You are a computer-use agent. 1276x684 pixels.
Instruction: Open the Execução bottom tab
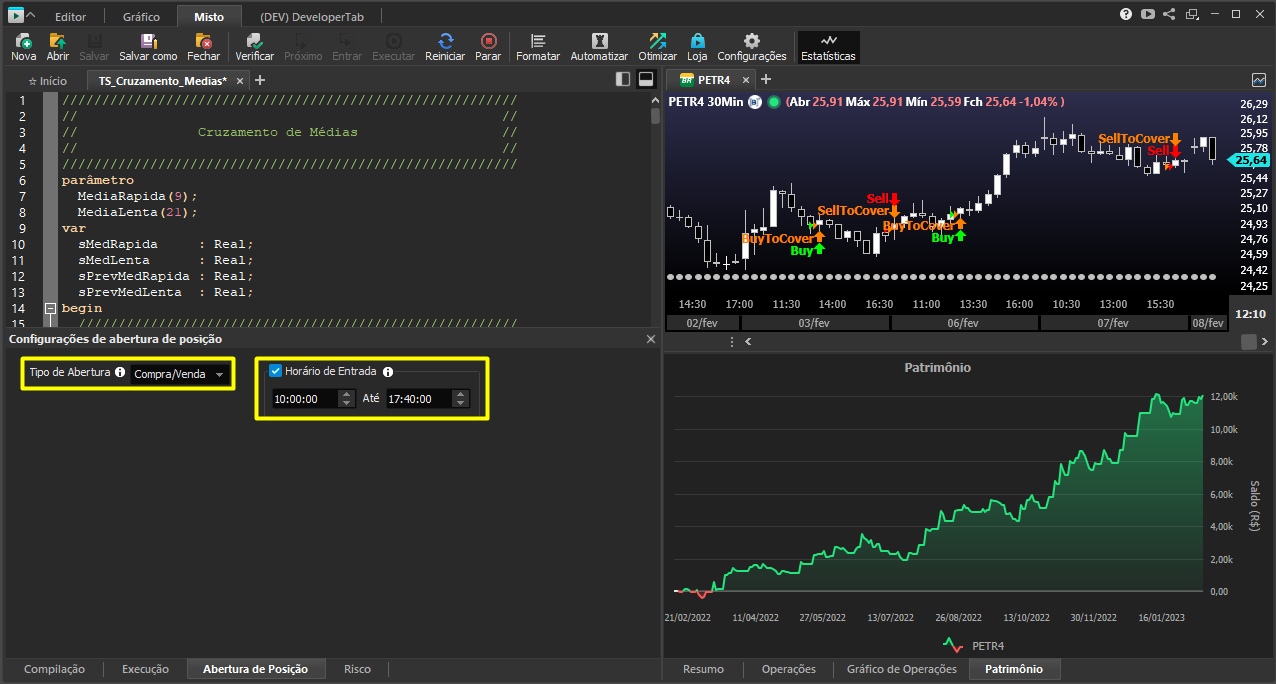pos(145,669)
